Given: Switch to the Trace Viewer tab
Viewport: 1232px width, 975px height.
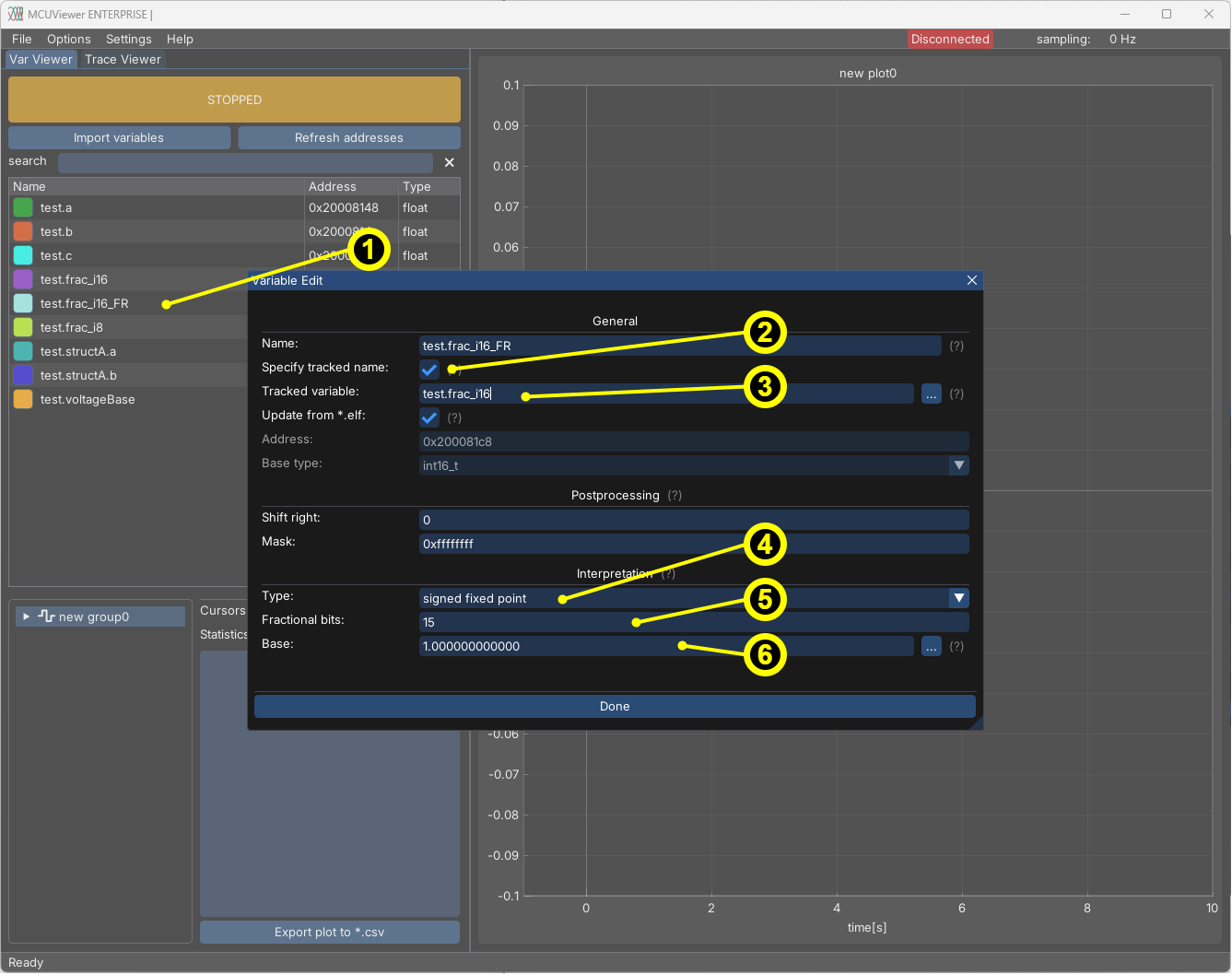Looking at the screenshot, I should click(123, 60).
